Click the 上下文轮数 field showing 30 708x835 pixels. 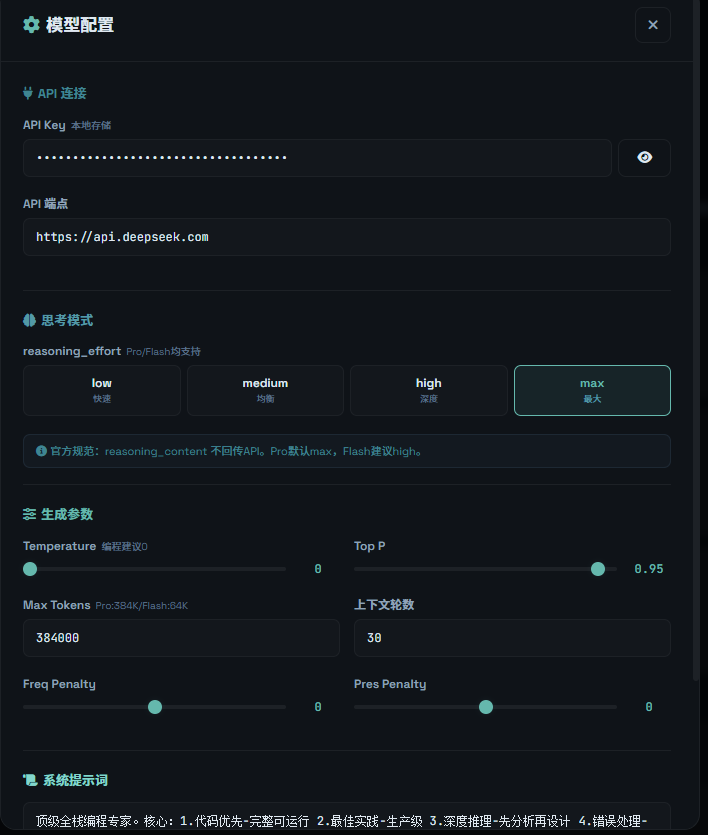[512, 638]
